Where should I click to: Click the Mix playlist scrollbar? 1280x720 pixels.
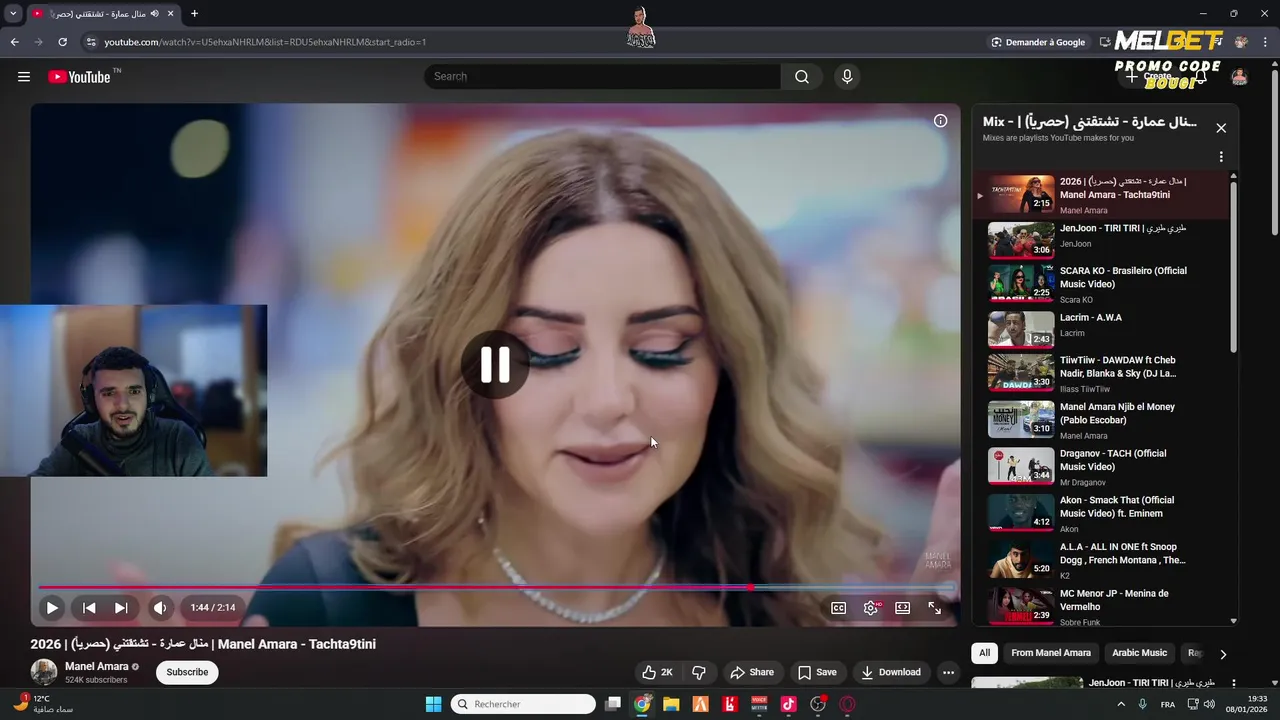coord(1233,265)
